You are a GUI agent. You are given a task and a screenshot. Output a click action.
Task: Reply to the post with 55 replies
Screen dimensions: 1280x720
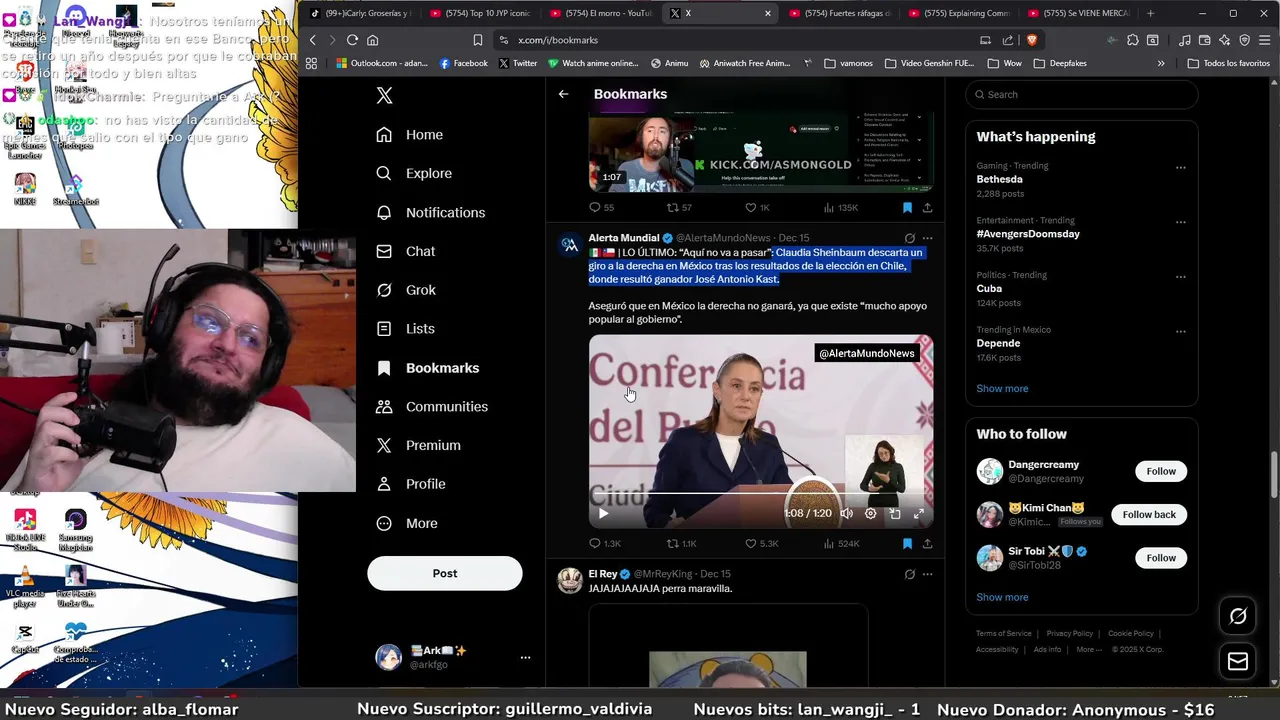click(x=601, y=208)
